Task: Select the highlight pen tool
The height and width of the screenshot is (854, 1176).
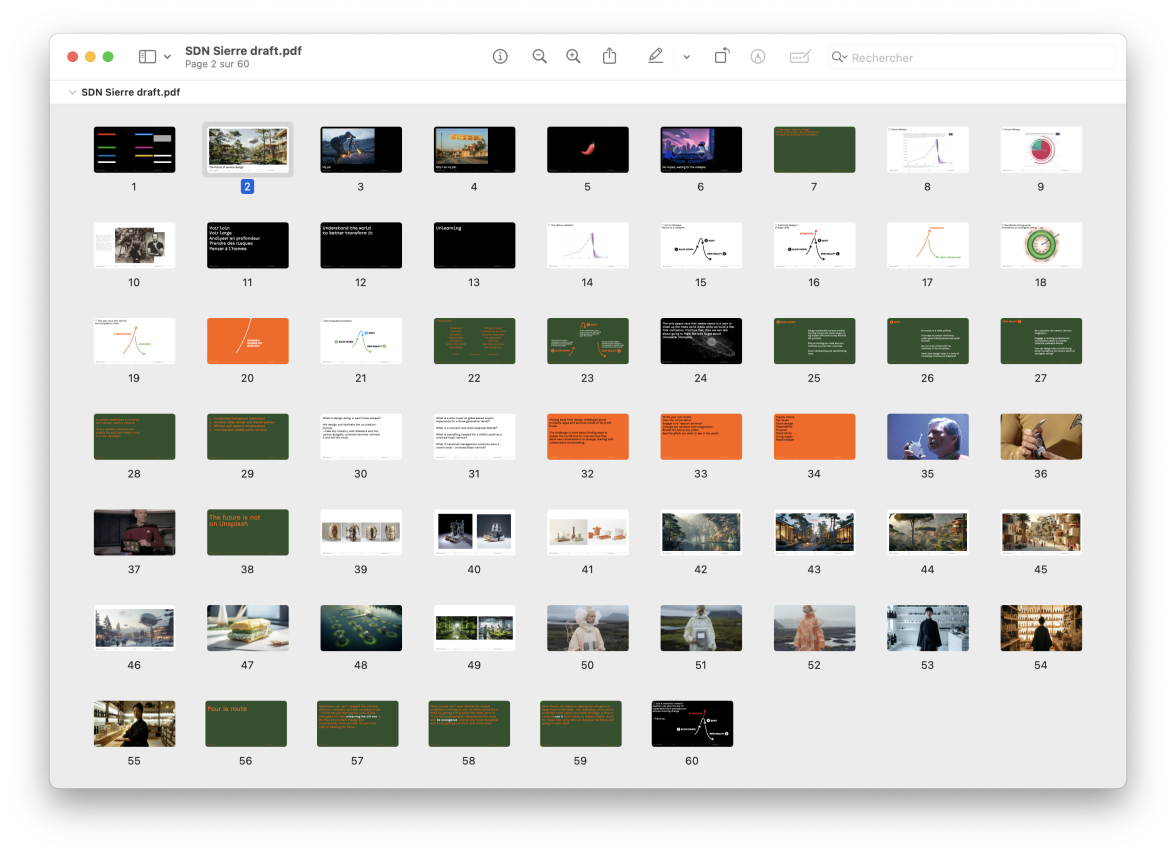Action: coord(655,57)
